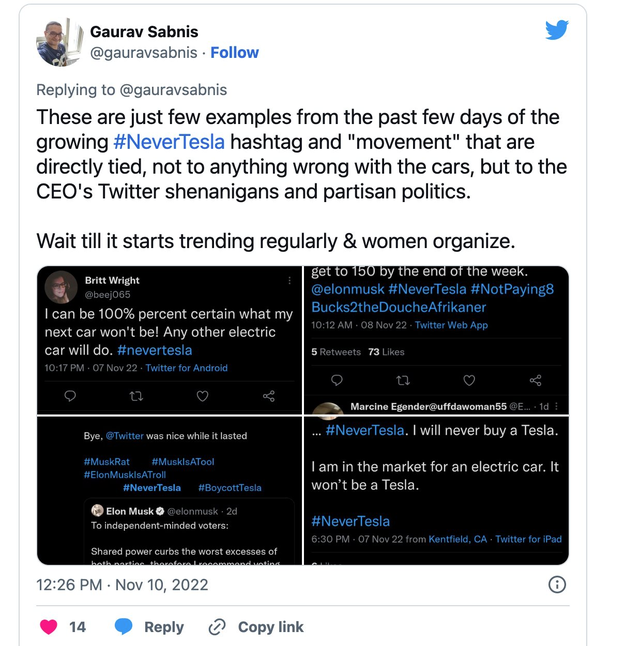Click heart icon under the 73 Likes tweet
This screenshot has width=640, height=646.
click(x=469, y=380)
